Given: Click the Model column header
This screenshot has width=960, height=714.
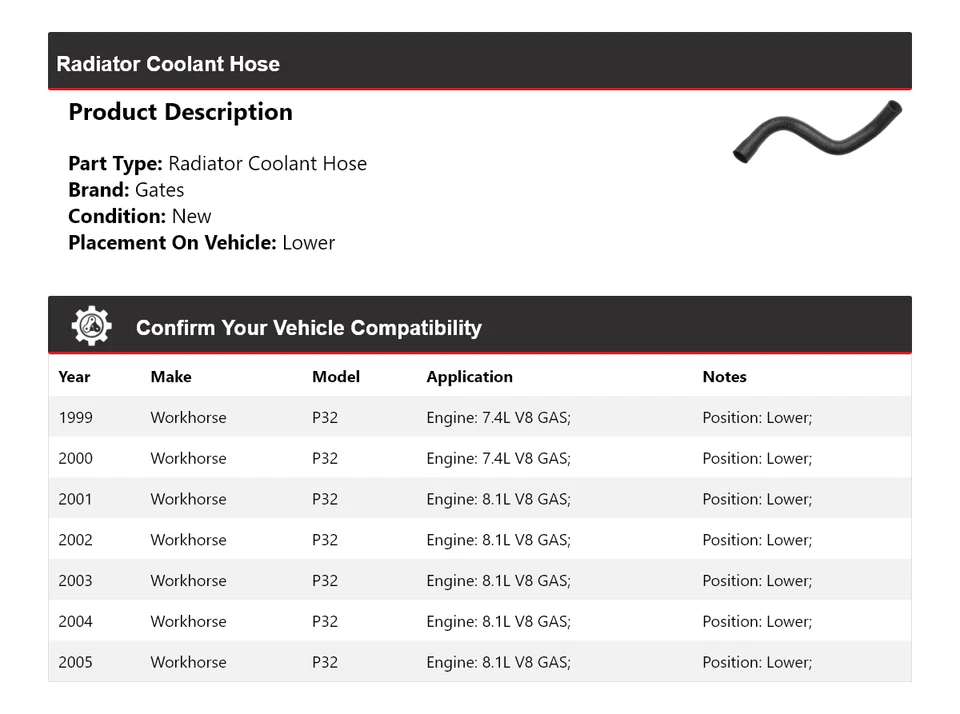Looking at the screenshot, I should pyautogui.click(x=336, y=377).
